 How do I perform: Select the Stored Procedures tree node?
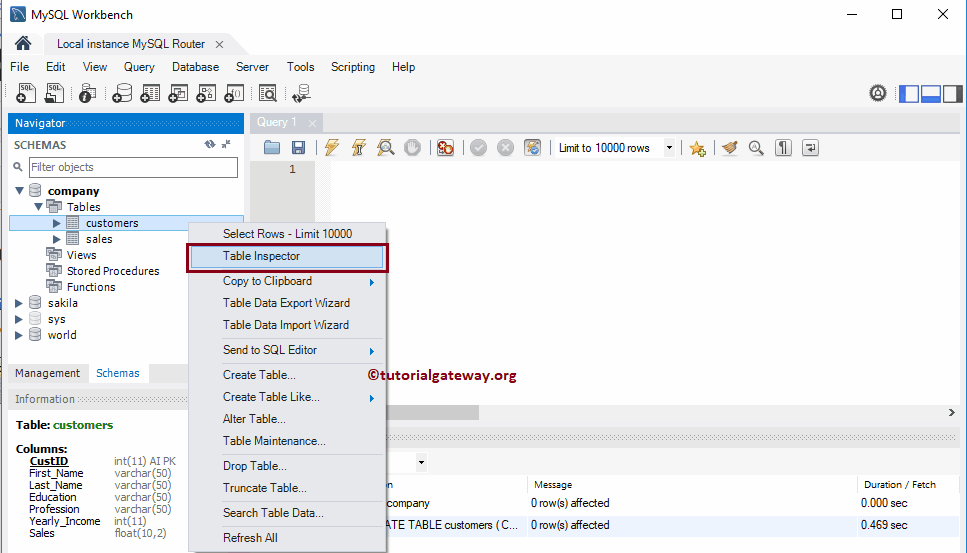click(113, 271)
